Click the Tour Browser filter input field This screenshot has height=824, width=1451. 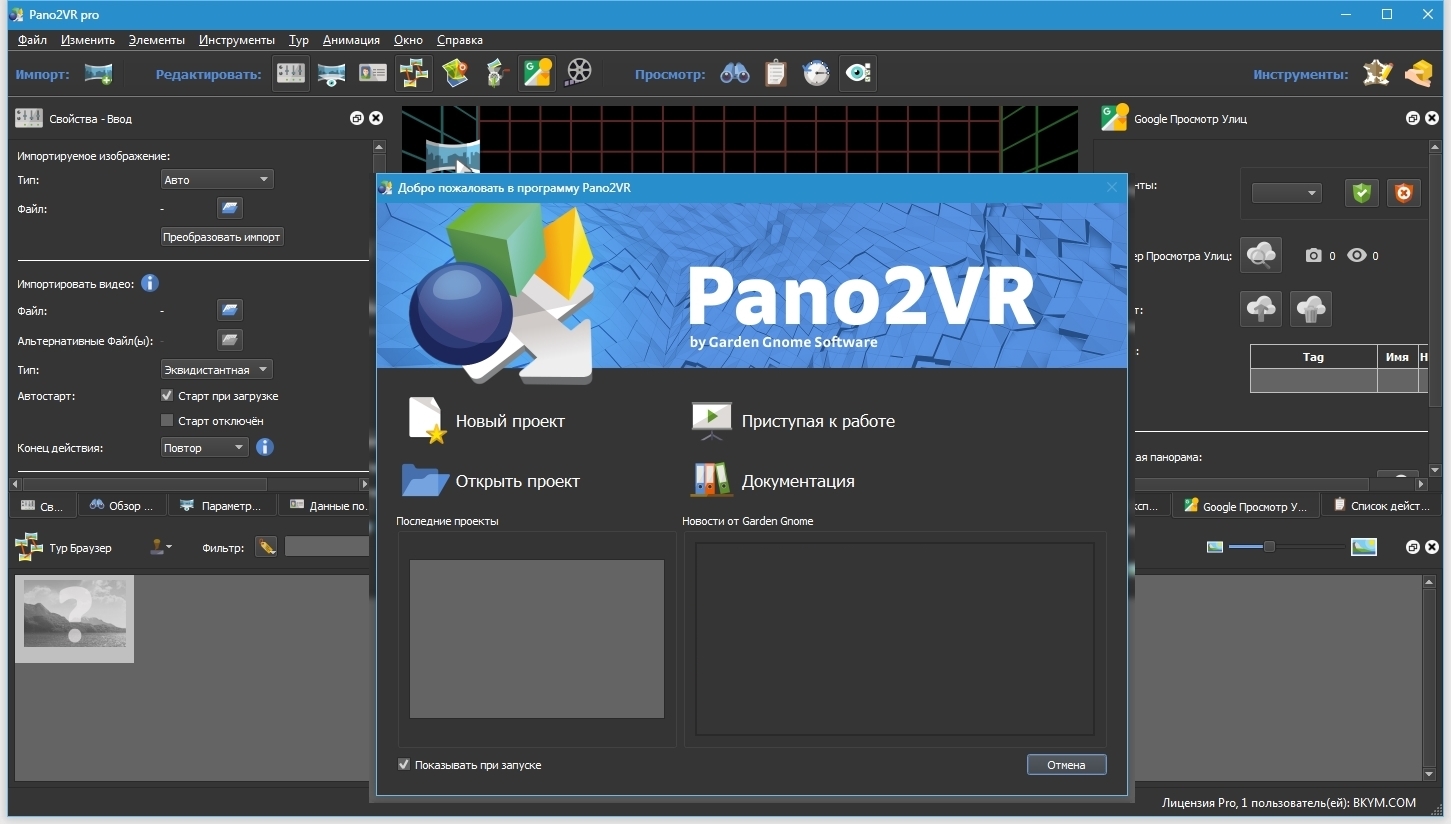pos(327,547)
